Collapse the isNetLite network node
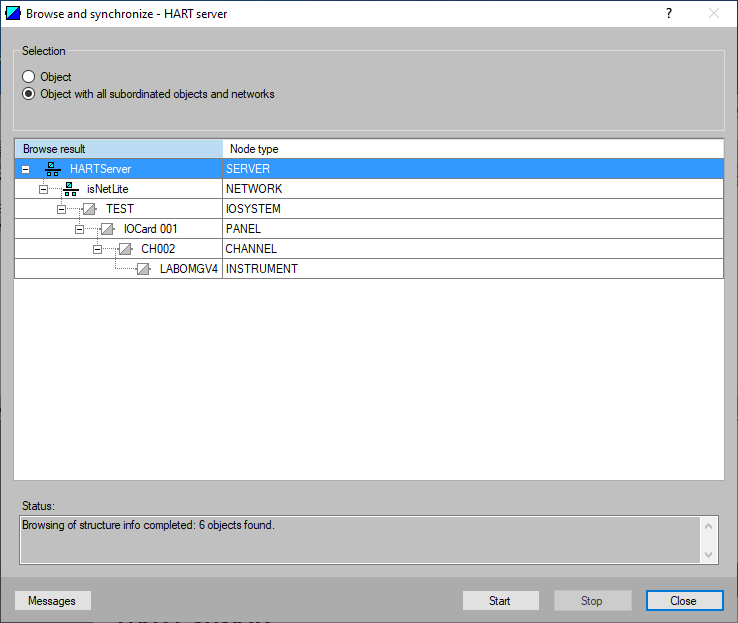The width and height of the screenshot is (738, 623). [43, 189]
